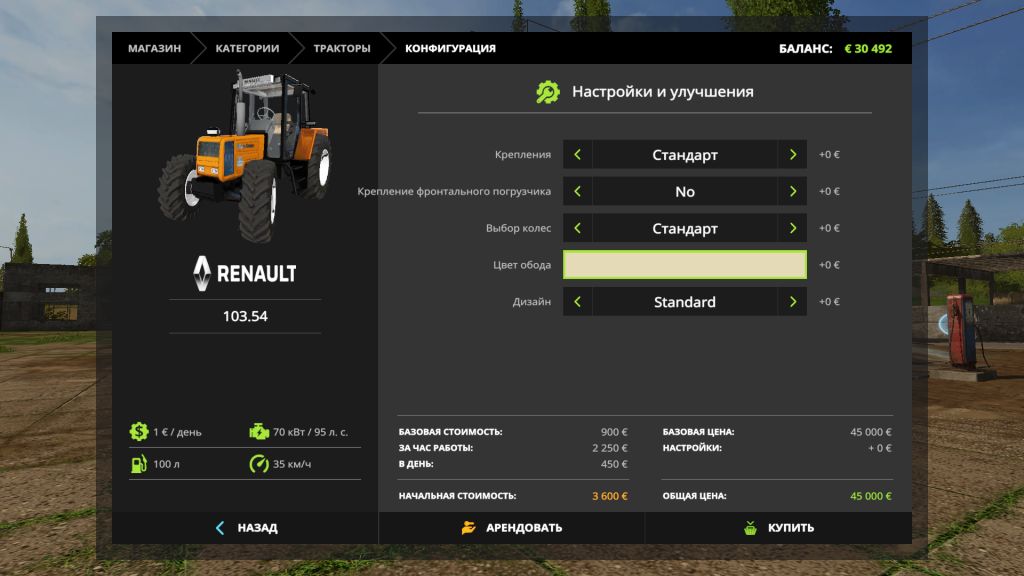Select previous Крепления option with left arrow

(x=577, y=155)
